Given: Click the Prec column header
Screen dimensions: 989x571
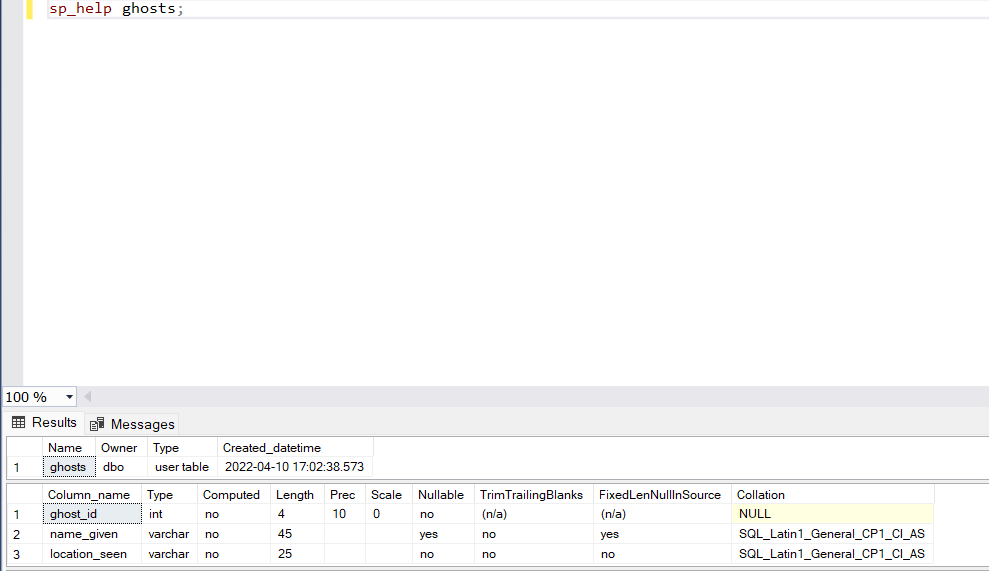Looking at the screenshot, I should pyautogui.click(x=344, y=495).
